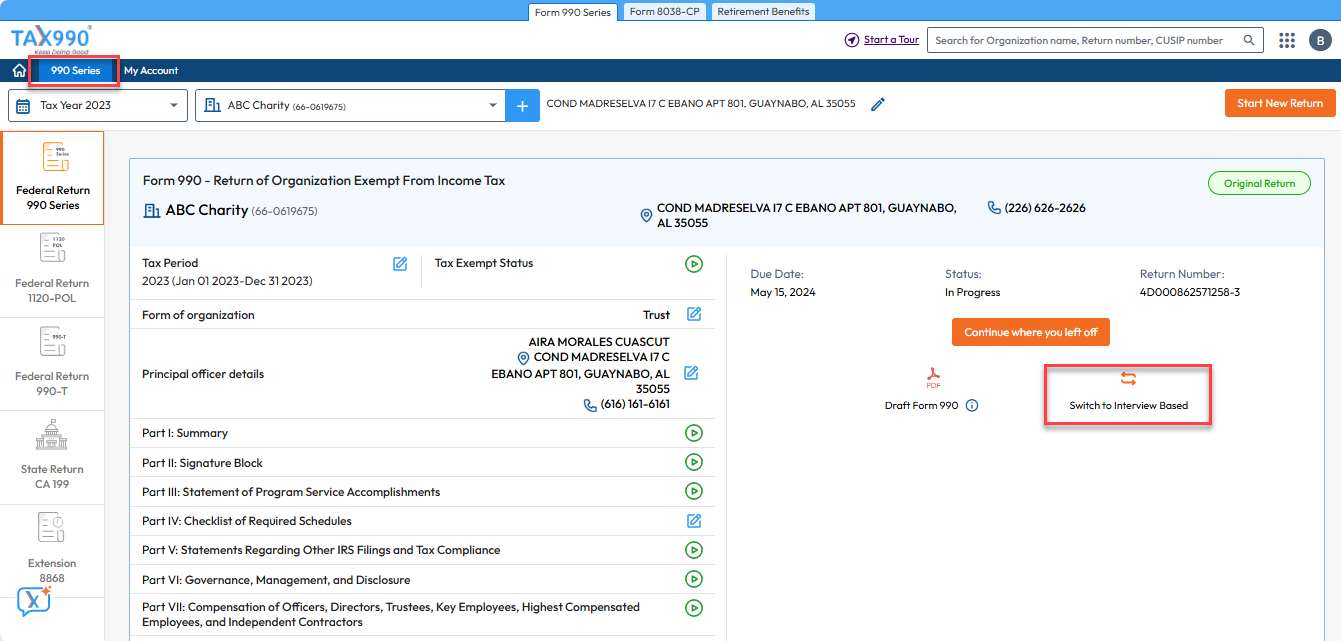The width and height of the screenshot is (1341, 641).
Task: Switch to the Form 8038-CP tab
Action: 665,12
